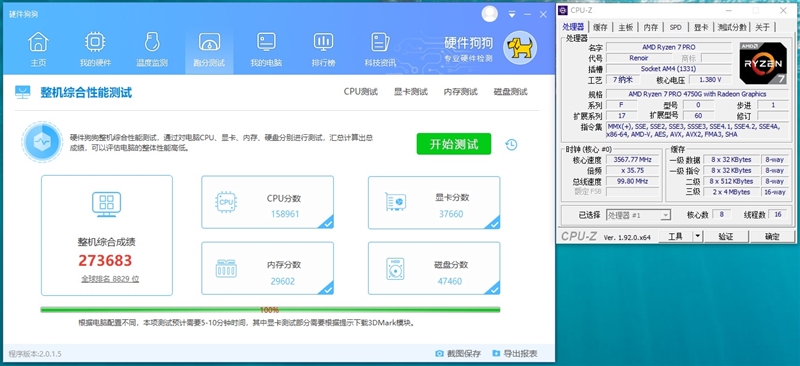This screenshot has height=366, width=800.
Task: Click the 验证 button in CPU-Z
Action: (726, 236)
